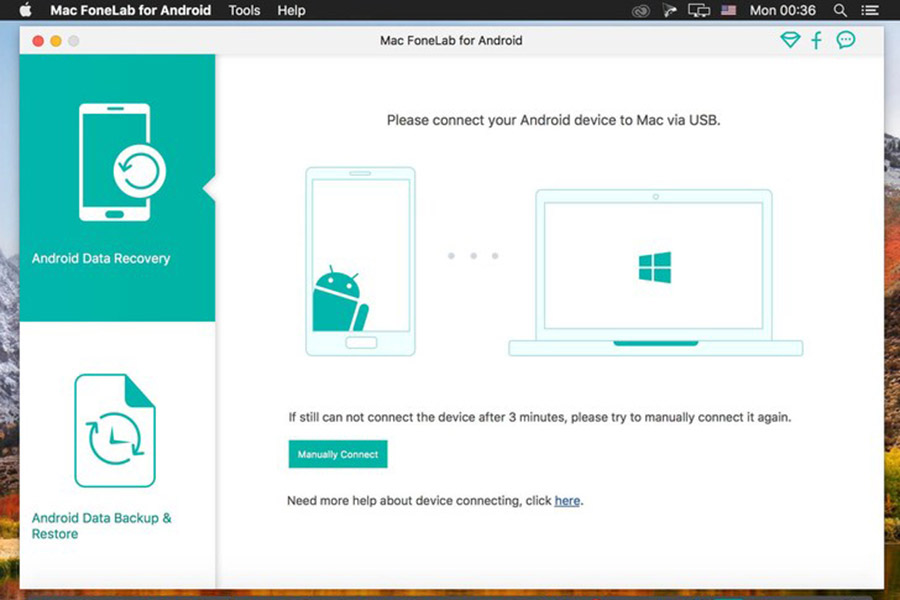Click the 'Please connect your Android device' message

click(x=553, y=120)
